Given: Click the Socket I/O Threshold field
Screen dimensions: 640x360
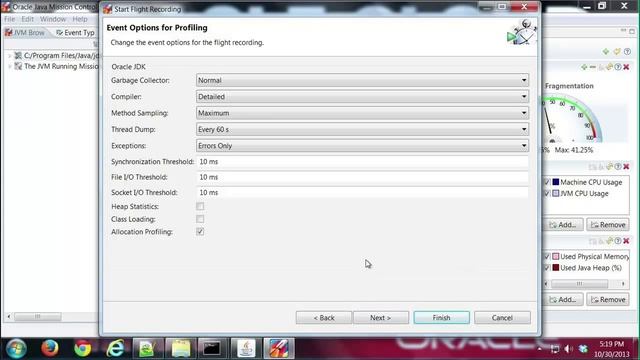Looking at the screenshot, I should pos(362,192).
